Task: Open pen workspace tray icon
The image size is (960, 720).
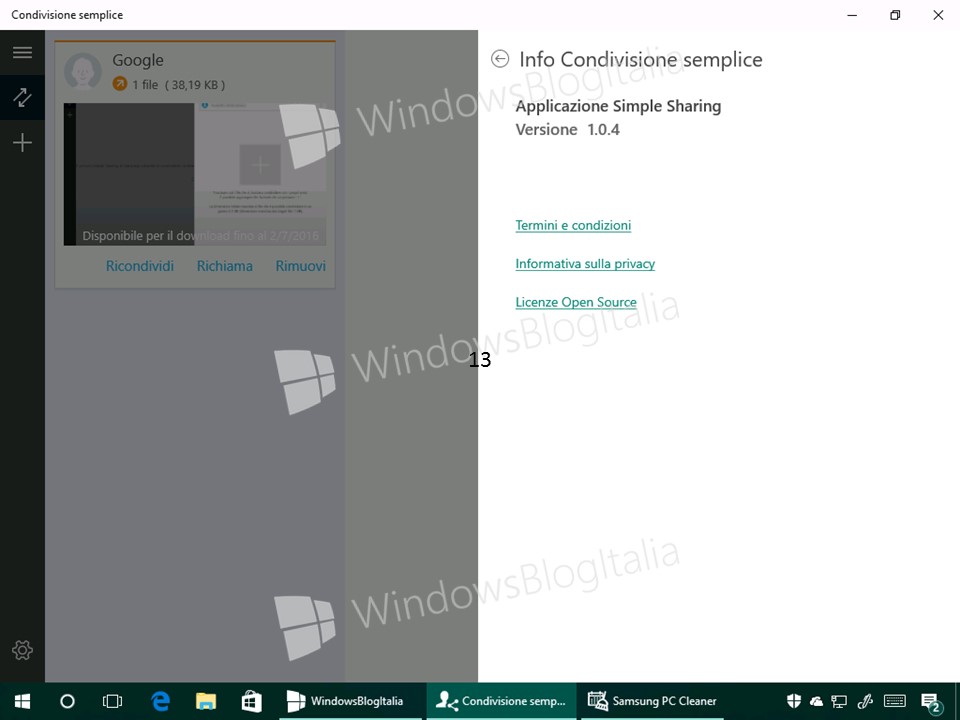Action: pyautogui.click(x=864, y=701)
